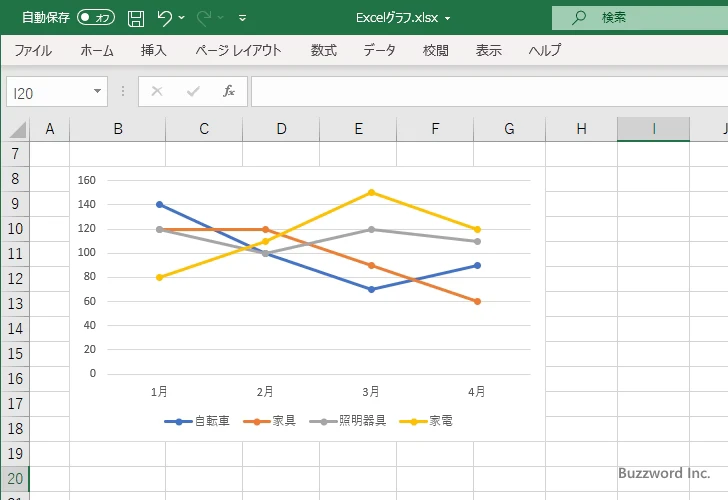Toggle the AutoSave switch
Image resolution: width=728 pixels, height=500 pixels.
coord(96,18)
